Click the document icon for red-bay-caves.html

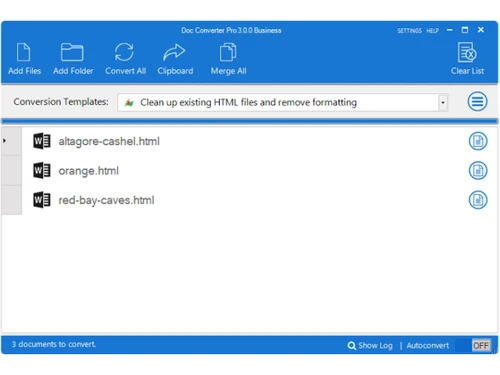tap(478, 200)
